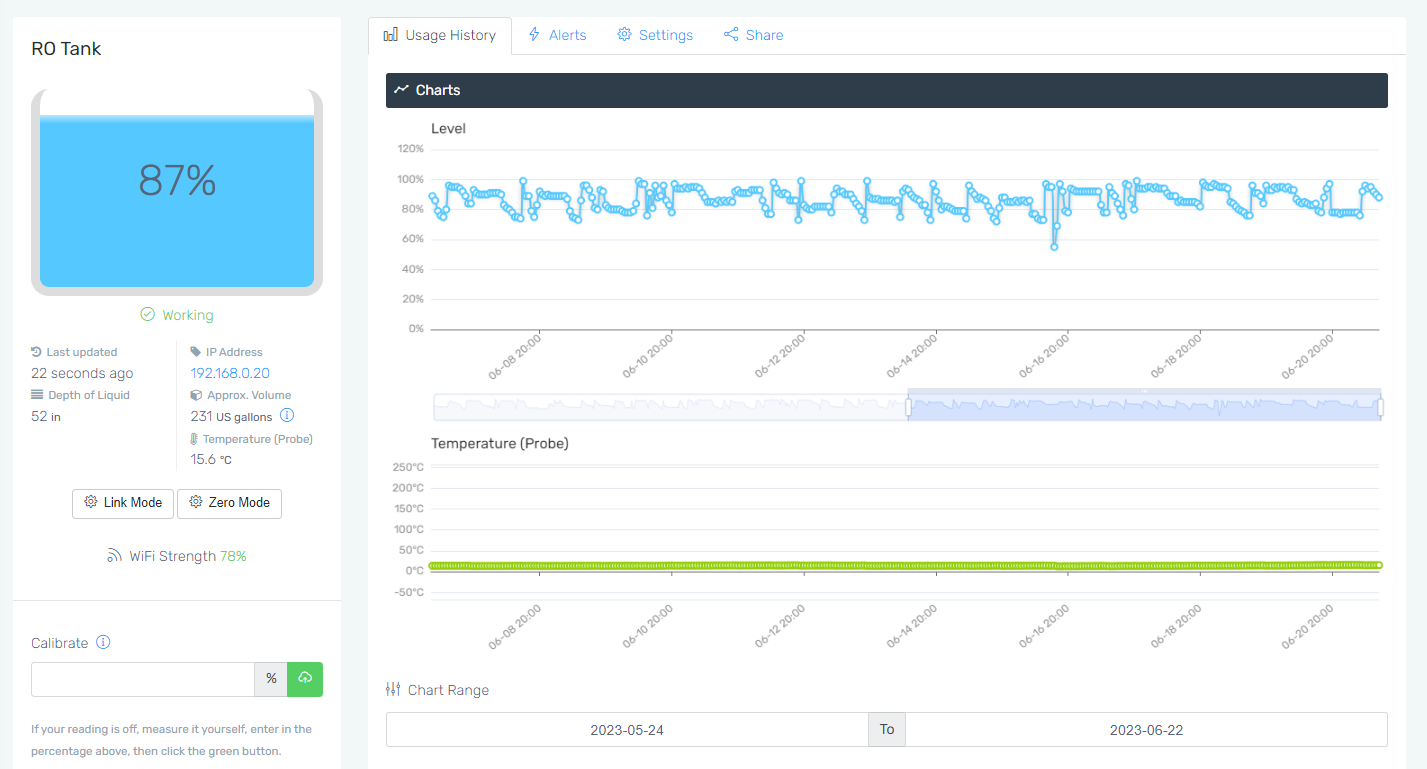The height and width of the screenshot is (769, 1427).
Task: Open the 192.168.0.20 IP address link
Action: coord(230,373)
